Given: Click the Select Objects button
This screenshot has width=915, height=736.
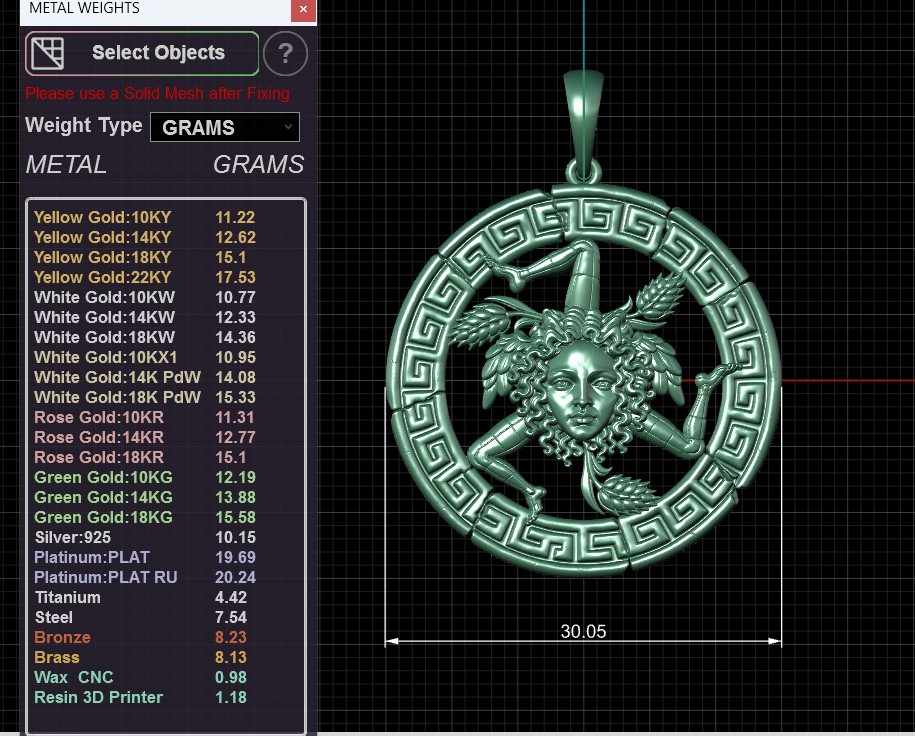Looking at the screenshot, I should pyautogui.click(x=142, y=53).
